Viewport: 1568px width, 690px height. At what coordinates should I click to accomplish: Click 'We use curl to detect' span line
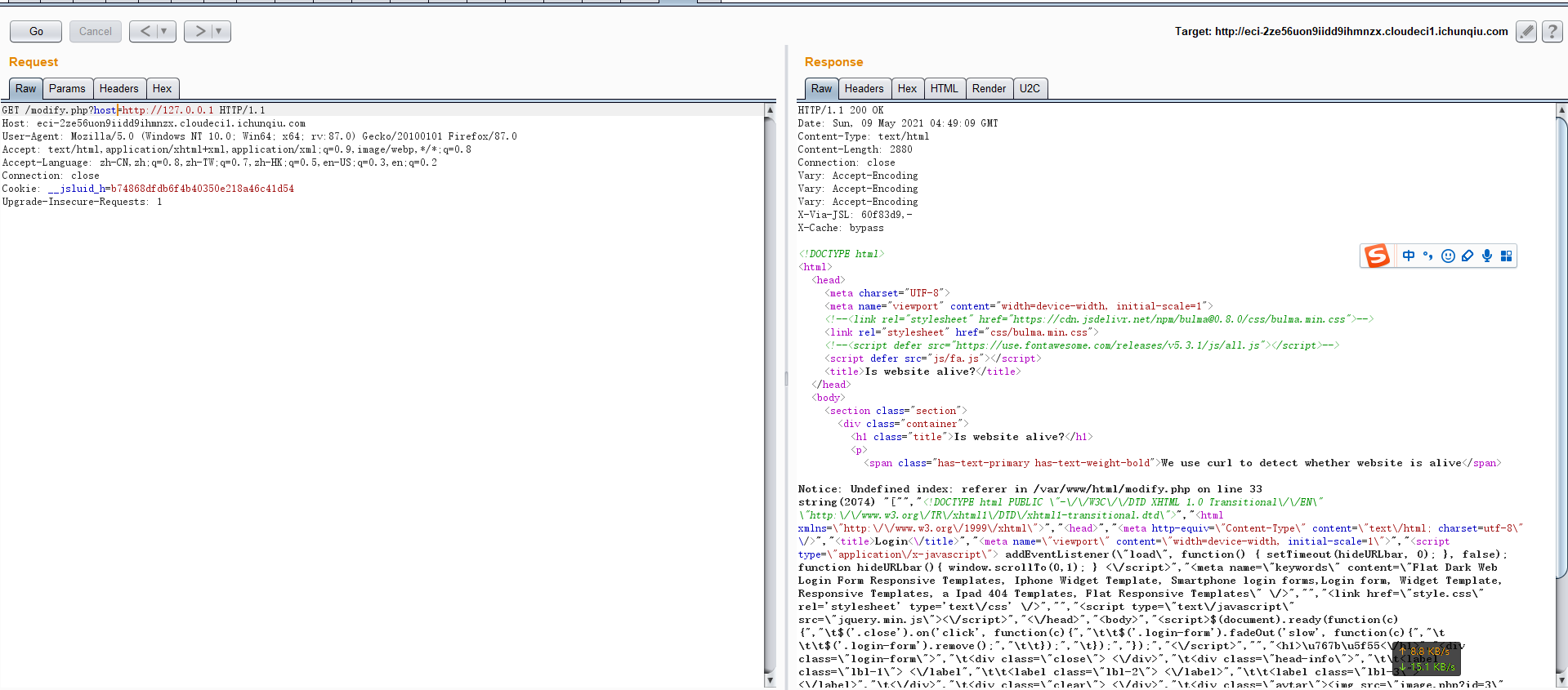click(x=1182, y=463)
